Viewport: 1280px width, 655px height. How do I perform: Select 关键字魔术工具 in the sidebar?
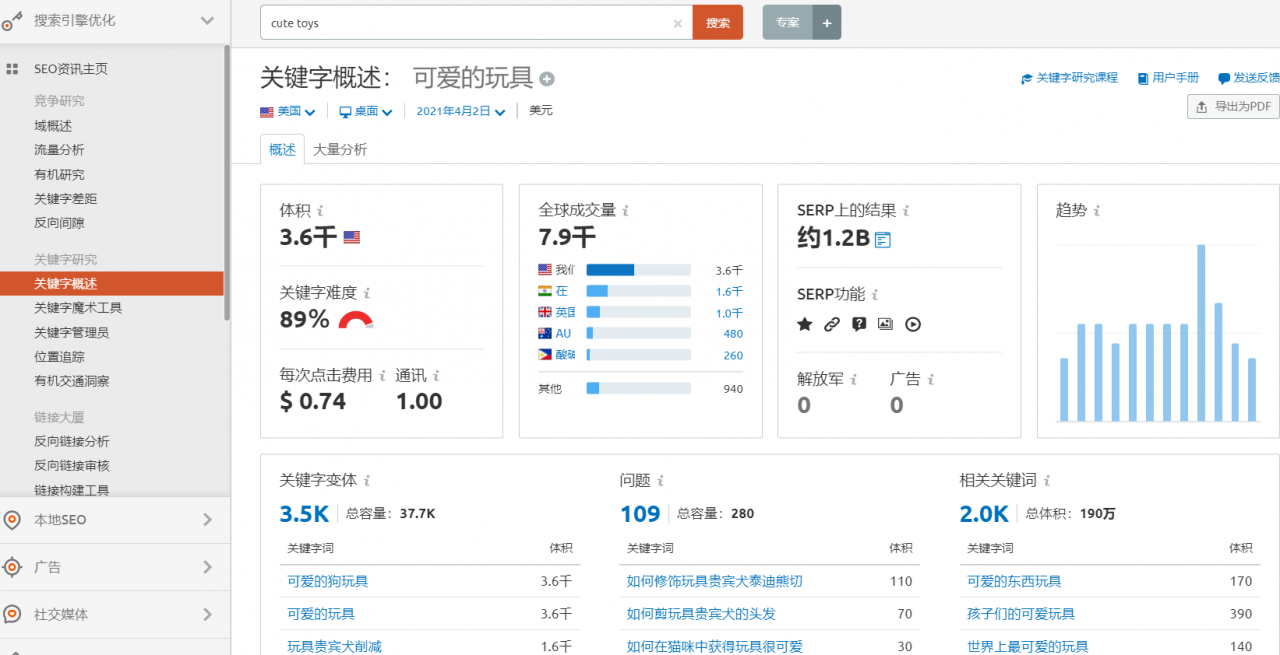78,308
